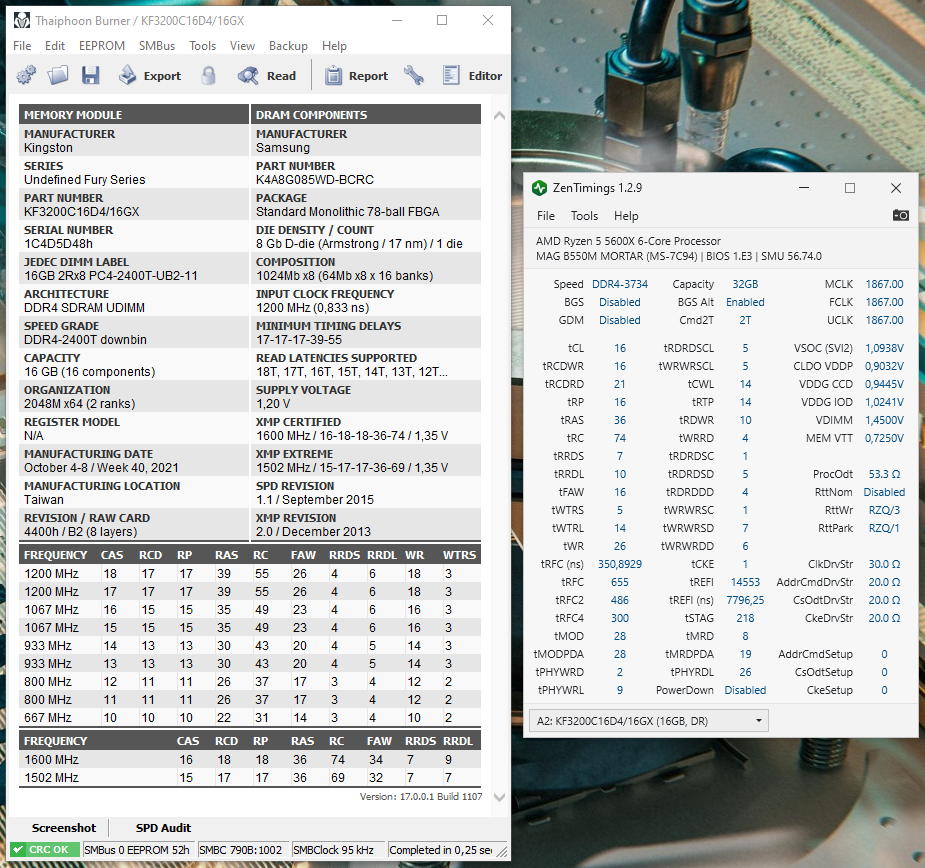Screen dimensions: 925x868
Task: Click the Version 17.0.0.1 Build 1107 text
Action: point(421,797)
